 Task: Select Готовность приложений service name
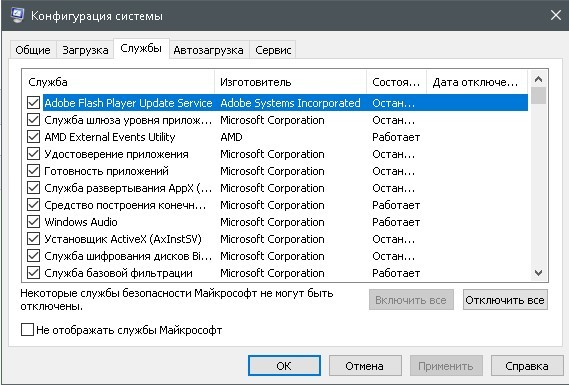pos(106,171)
